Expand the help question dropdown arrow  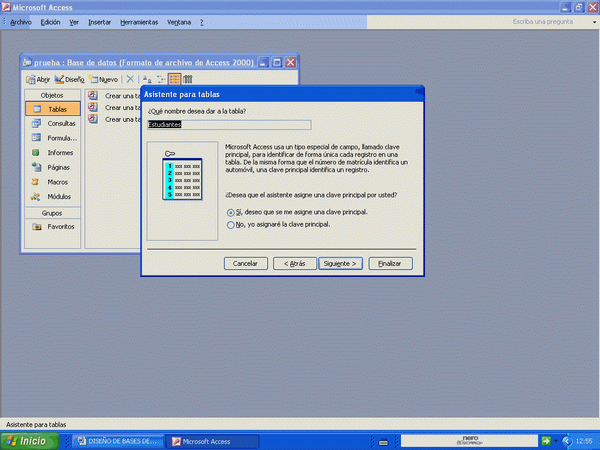pyautogui.click(x=594, y=22)
